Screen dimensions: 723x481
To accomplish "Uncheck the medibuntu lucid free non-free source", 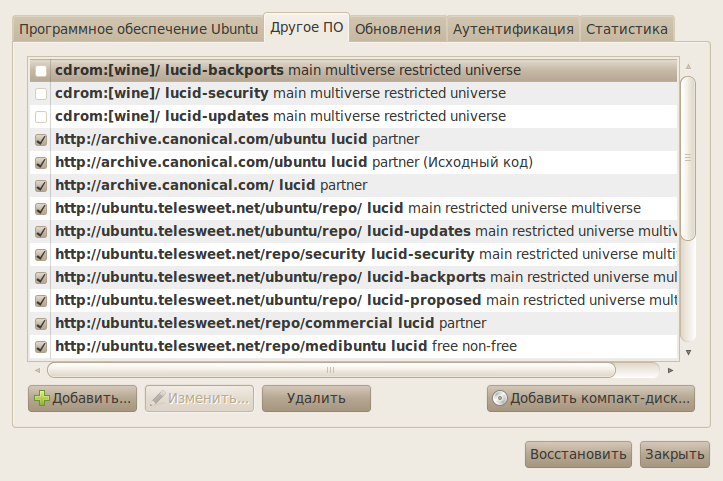I will [41, 347].
